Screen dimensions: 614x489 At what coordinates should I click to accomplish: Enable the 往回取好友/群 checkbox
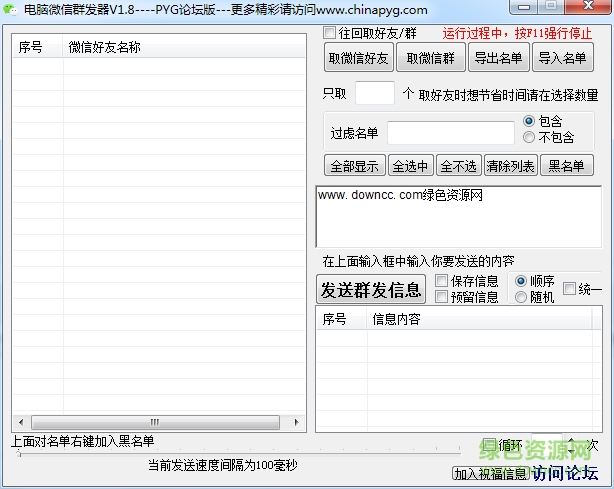330,35
